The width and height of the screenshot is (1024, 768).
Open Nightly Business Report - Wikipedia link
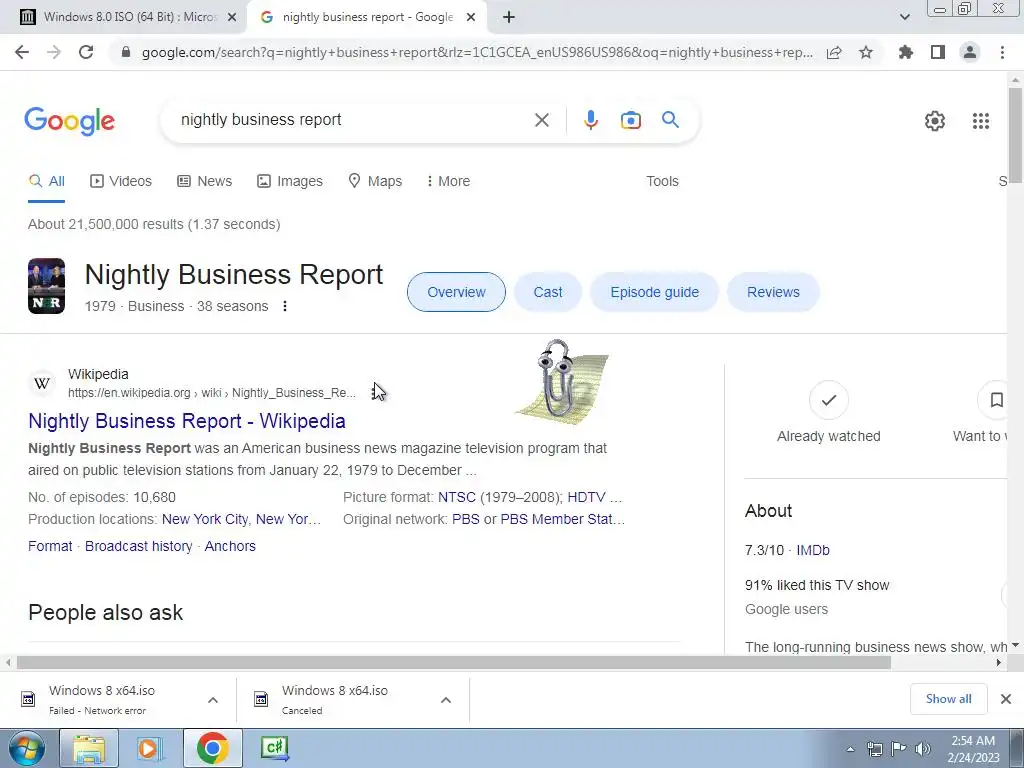pyautogui.click(x=187, y=421)
